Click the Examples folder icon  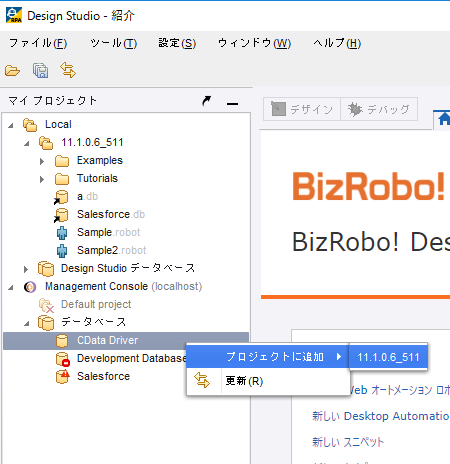coord(62,161)
